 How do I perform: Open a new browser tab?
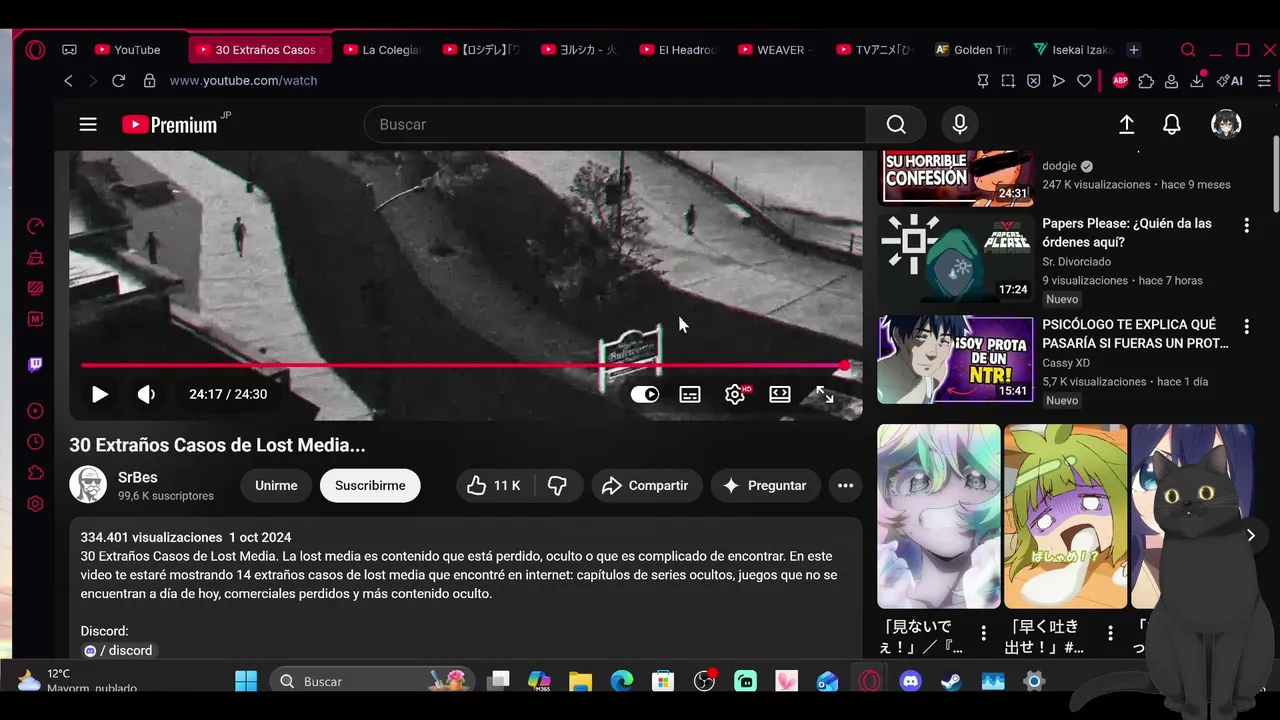pos(1133,50)
